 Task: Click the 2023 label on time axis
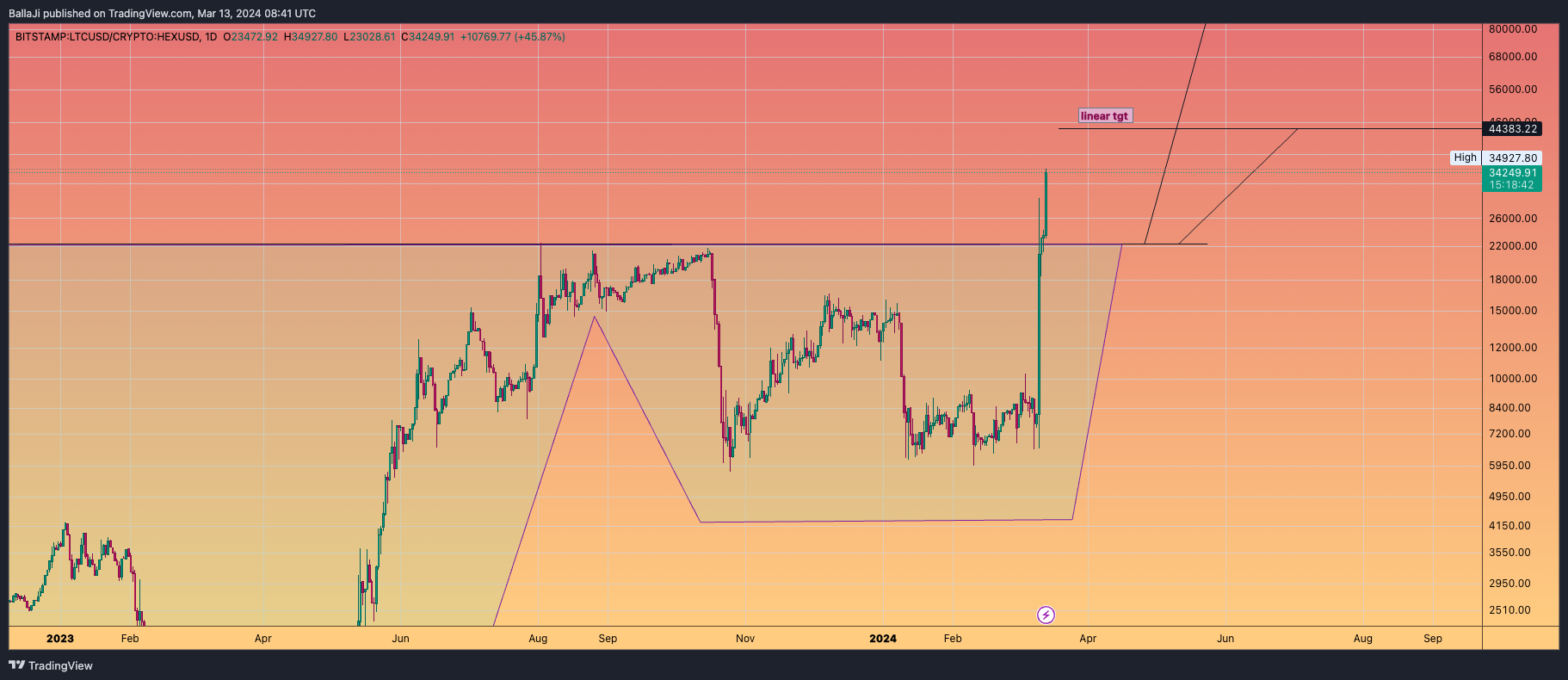pos(60,639)
